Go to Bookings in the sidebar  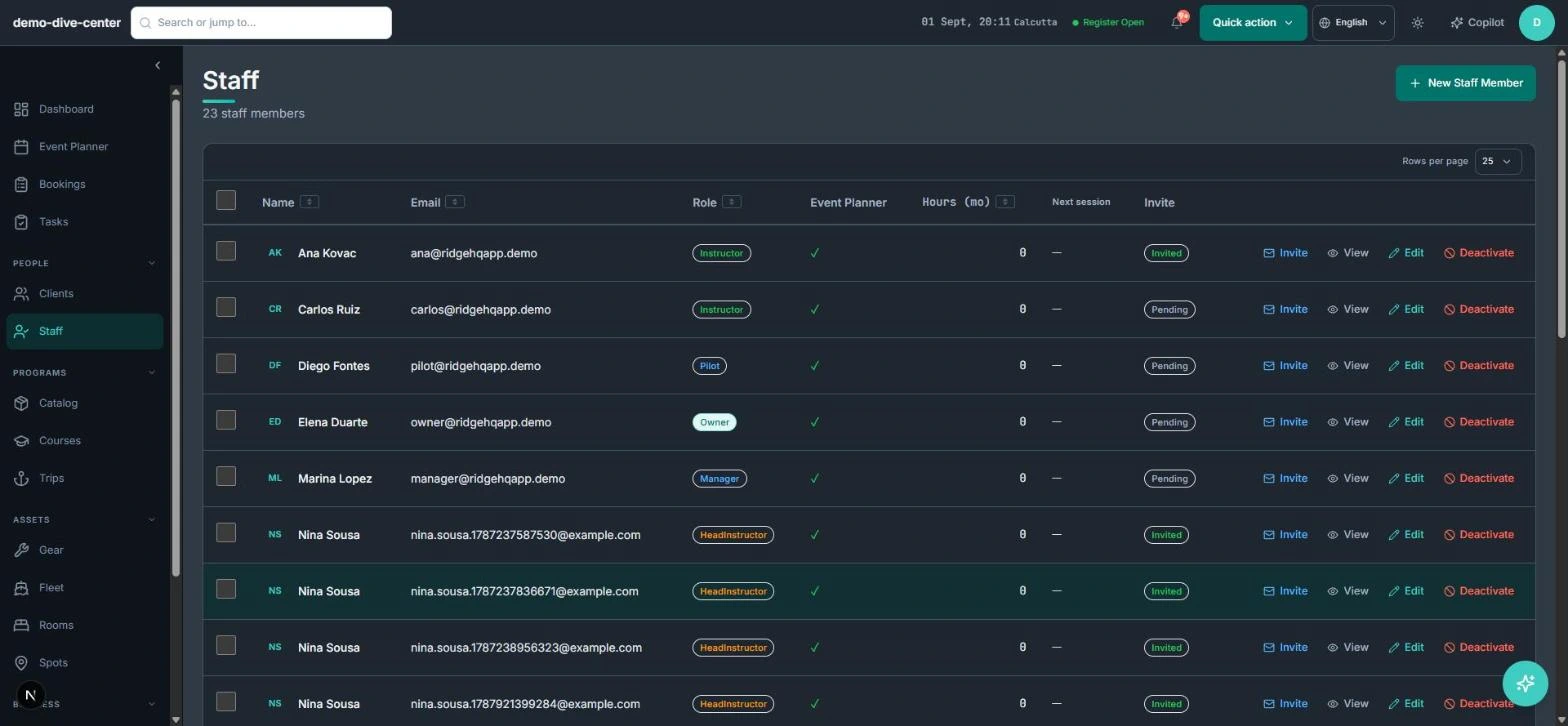pyautogui.click(x=85, y=184)
